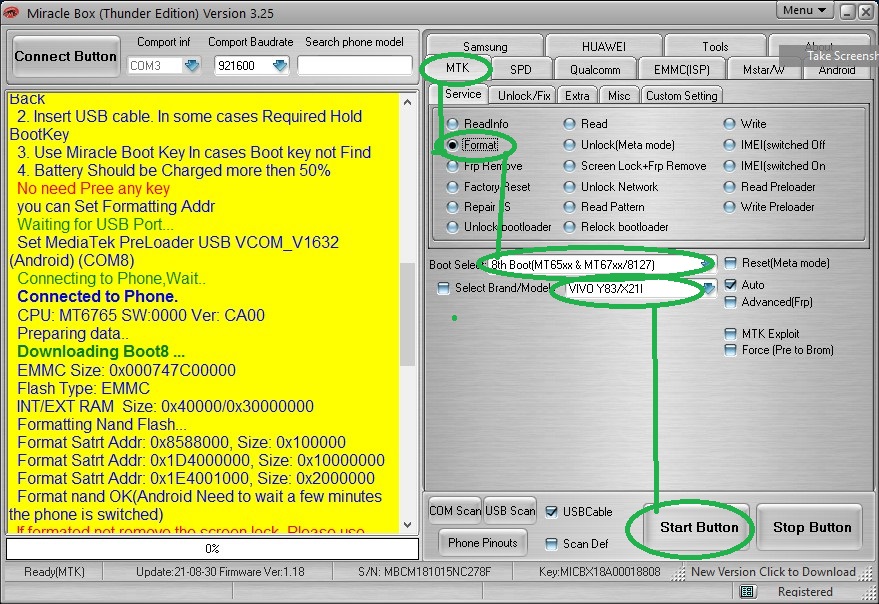Open the EMMC(ISP) tab

point(681,70)
